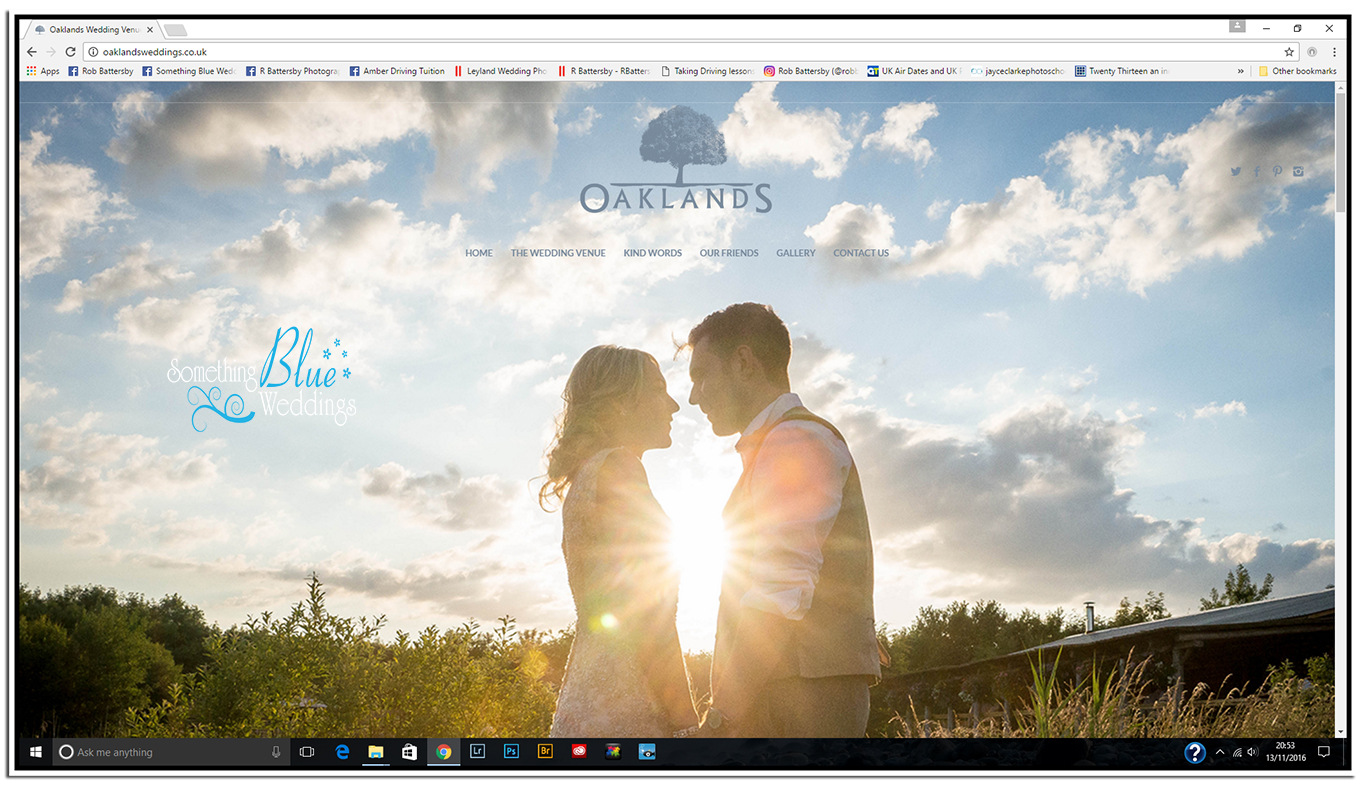The image size is (1366, 785).
Task: Click the Contact Us navigation link
Action: coord(861,253)
